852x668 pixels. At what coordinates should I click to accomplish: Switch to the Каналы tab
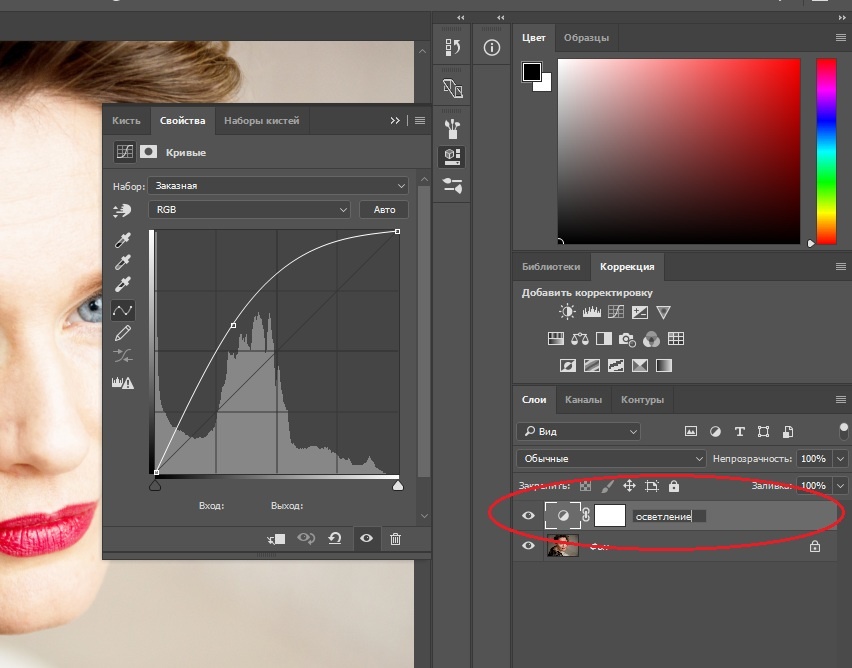click(584, 399)
